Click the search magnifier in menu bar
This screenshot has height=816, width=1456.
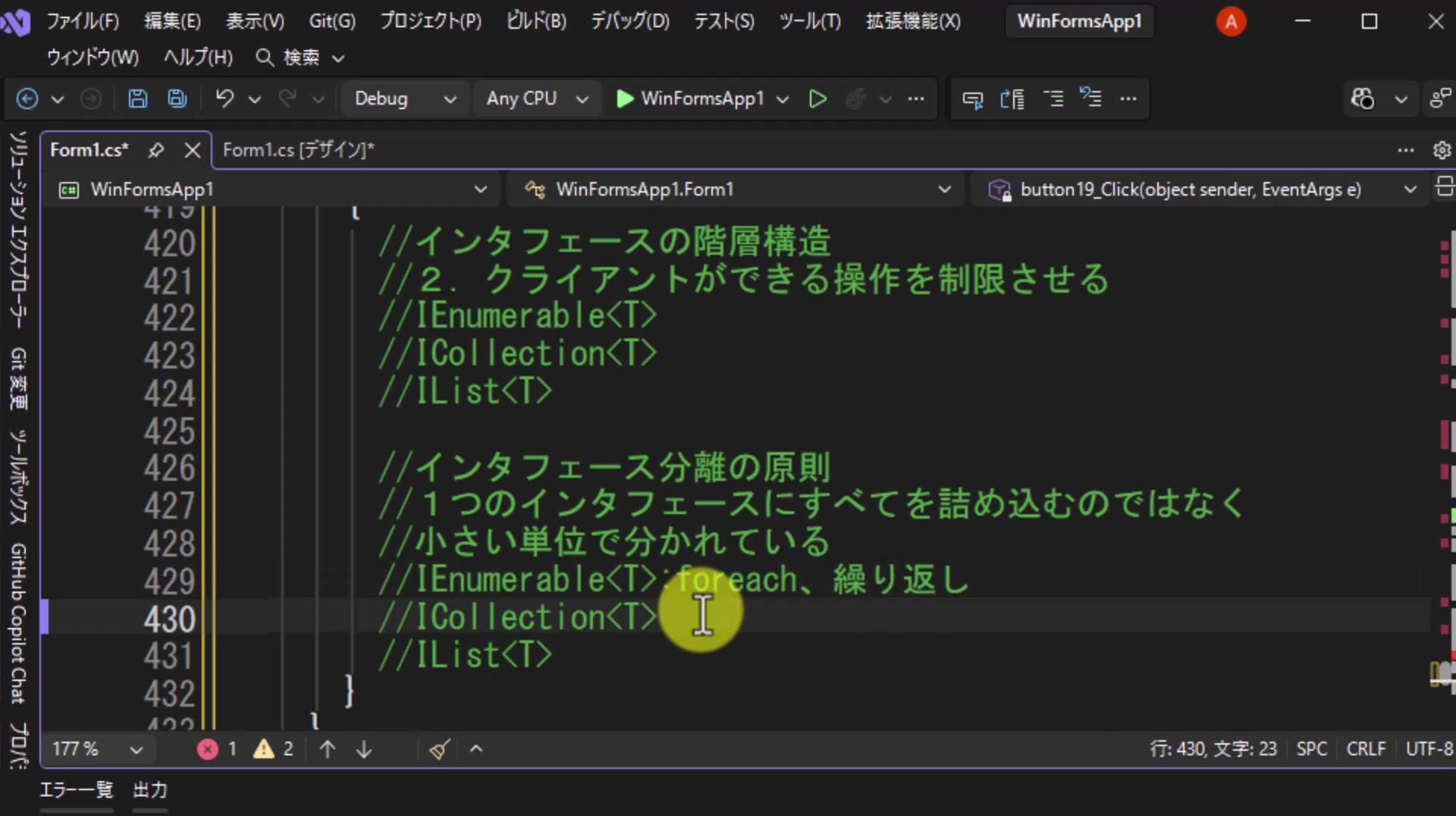tap(265, 58)
